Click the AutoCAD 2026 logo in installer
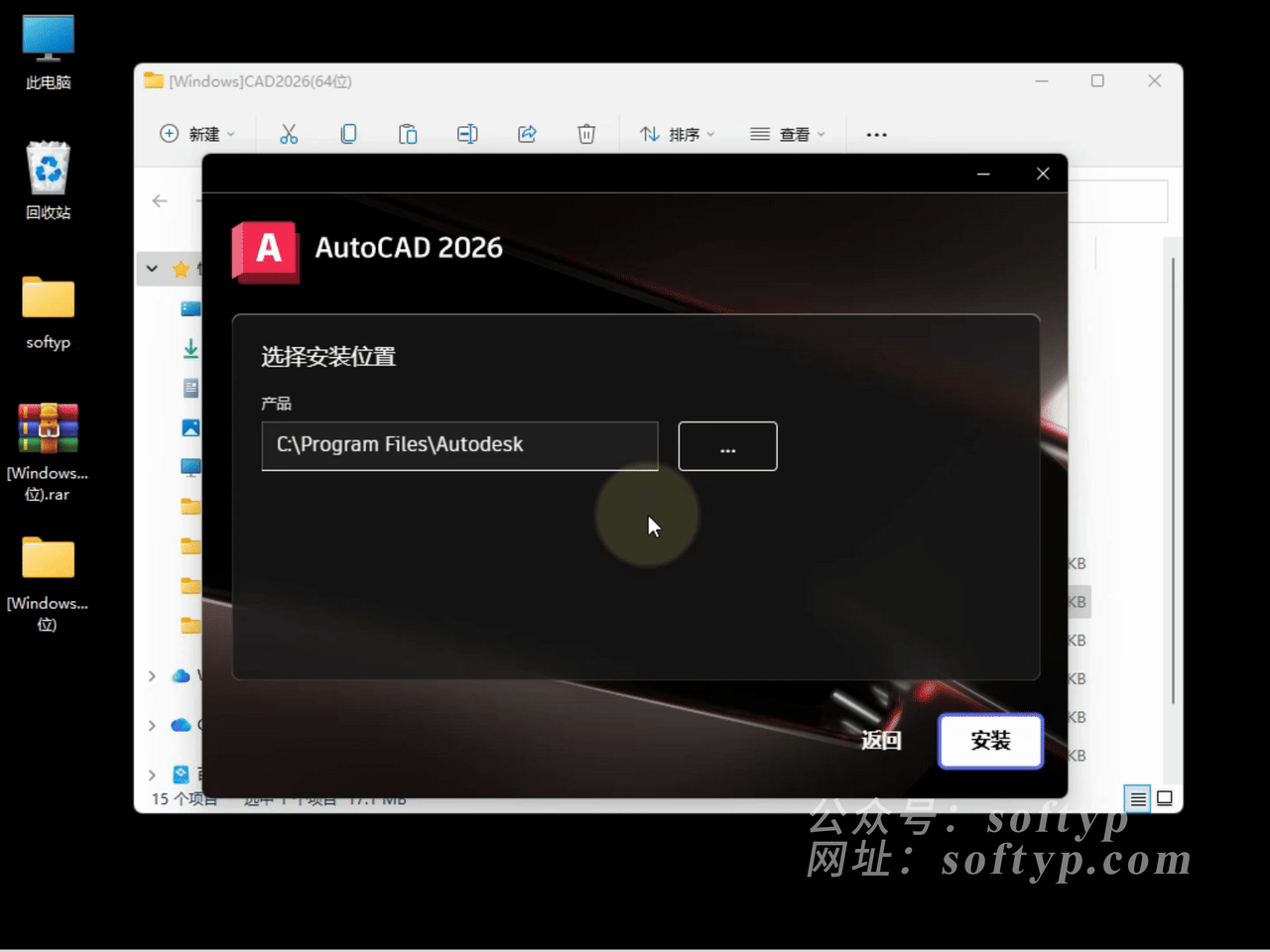Viewport: 1270px width, 952px height. (x=265, y=253)
